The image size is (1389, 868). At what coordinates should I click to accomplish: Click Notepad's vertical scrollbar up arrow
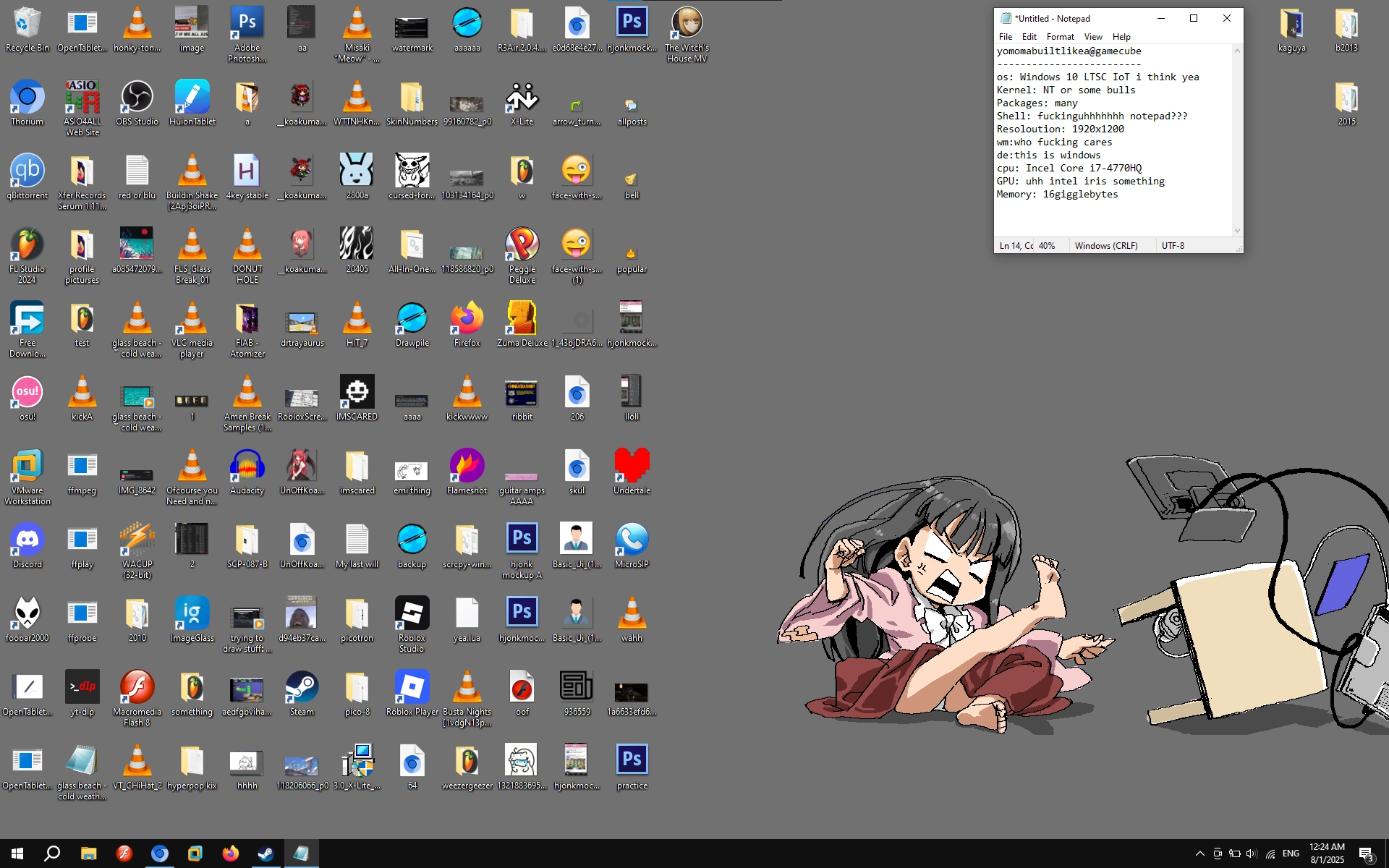tap(1237, 51)
